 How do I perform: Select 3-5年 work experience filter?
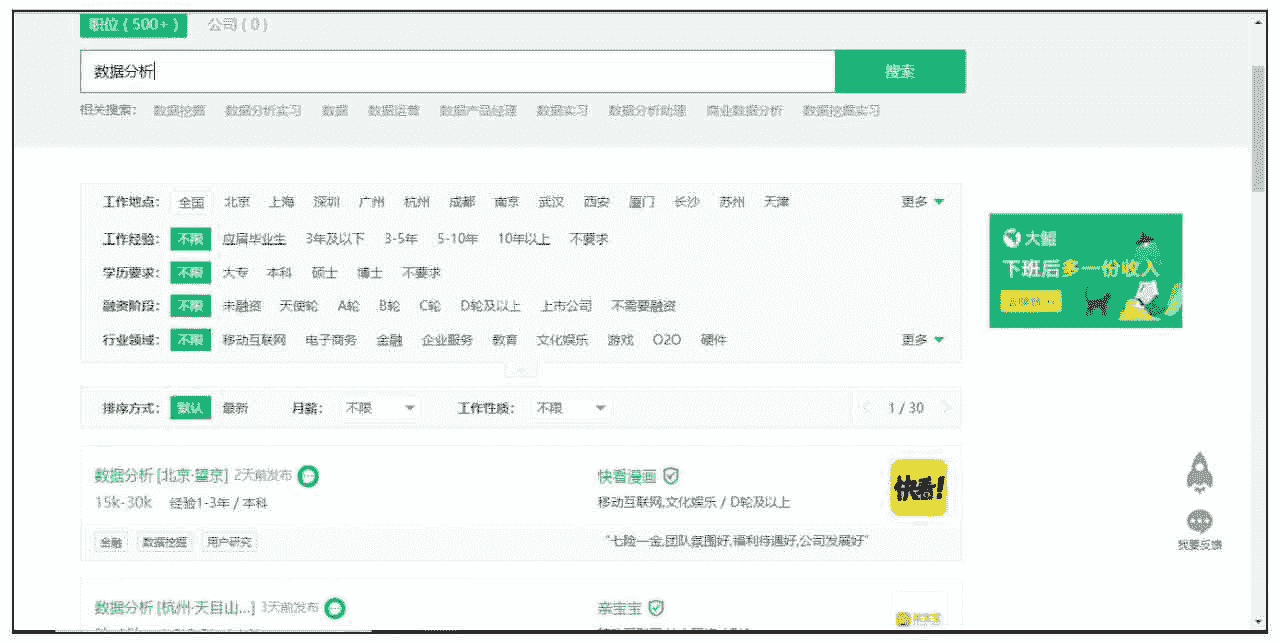pyautogui.click(x=400, y=239)
